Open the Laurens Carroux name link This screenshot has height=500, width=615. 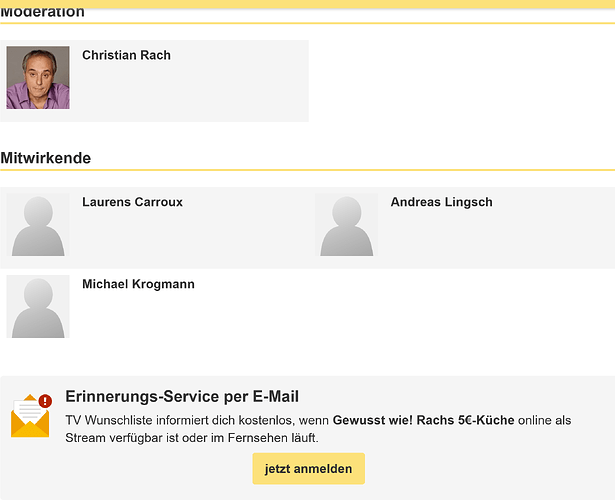(x=132, y=202)
